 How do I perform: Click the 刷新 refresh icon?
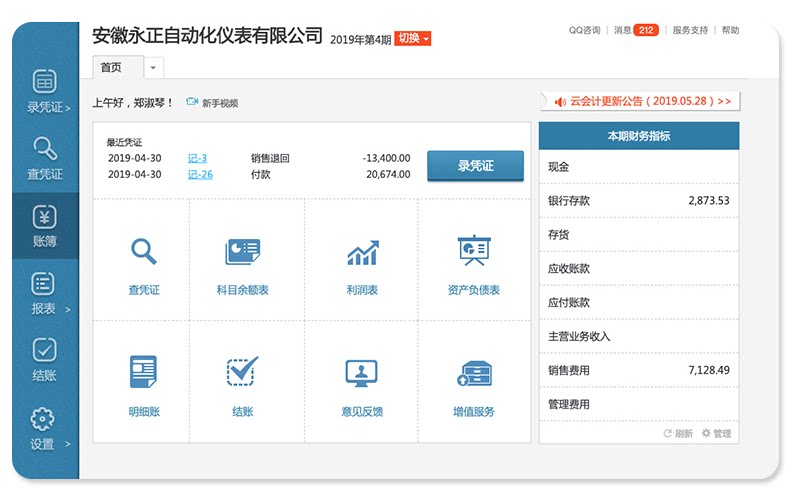667,433
